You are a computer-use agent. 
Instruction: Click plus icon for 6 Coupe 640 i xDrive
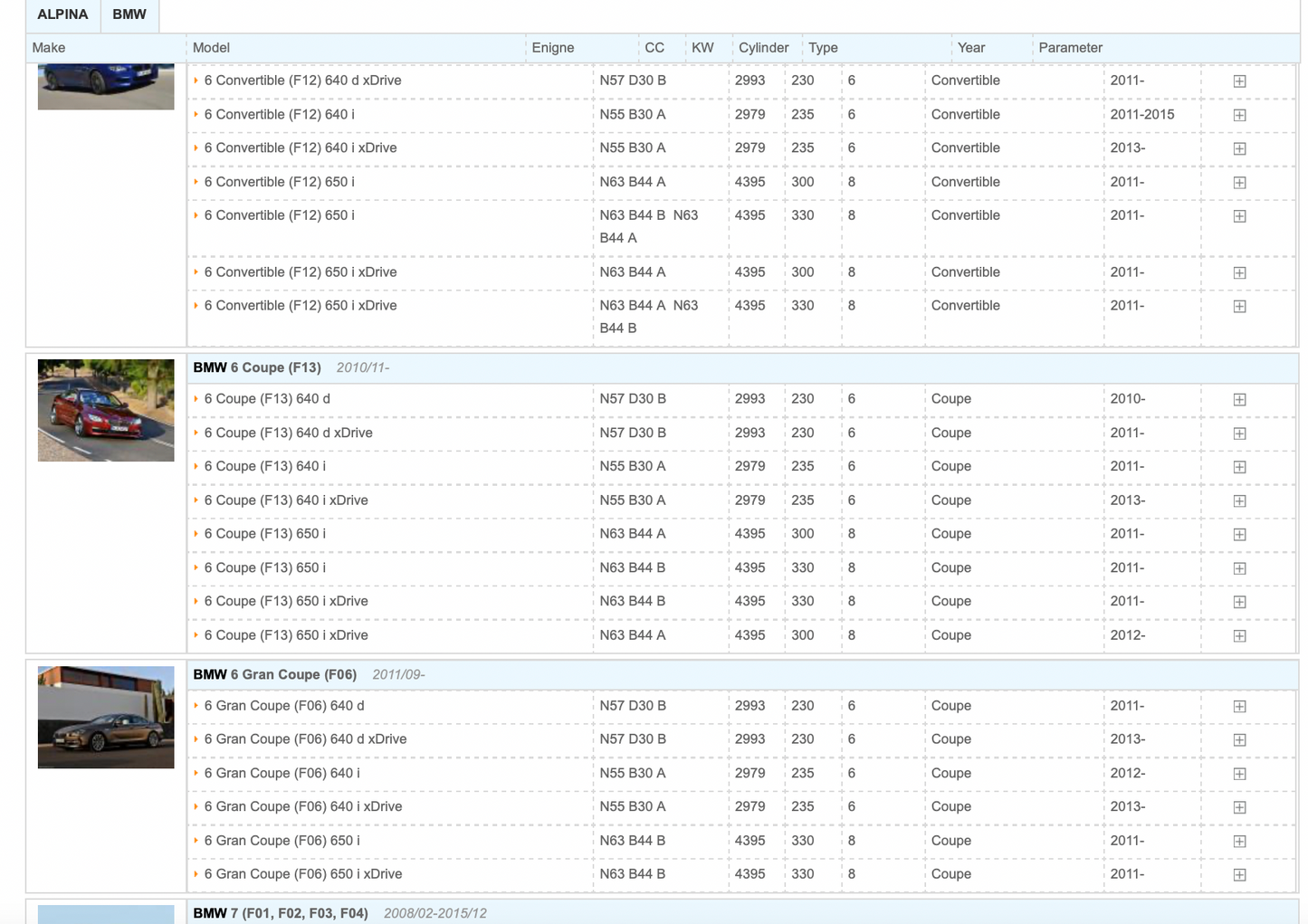point(1239,501)
